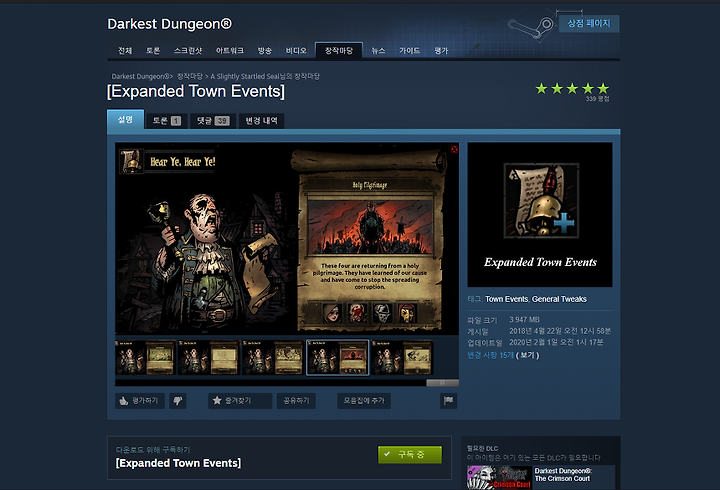Click the 창작마당 breadcrumb link
This screenshot has height=490, width=720.
(x=190, y=76)
